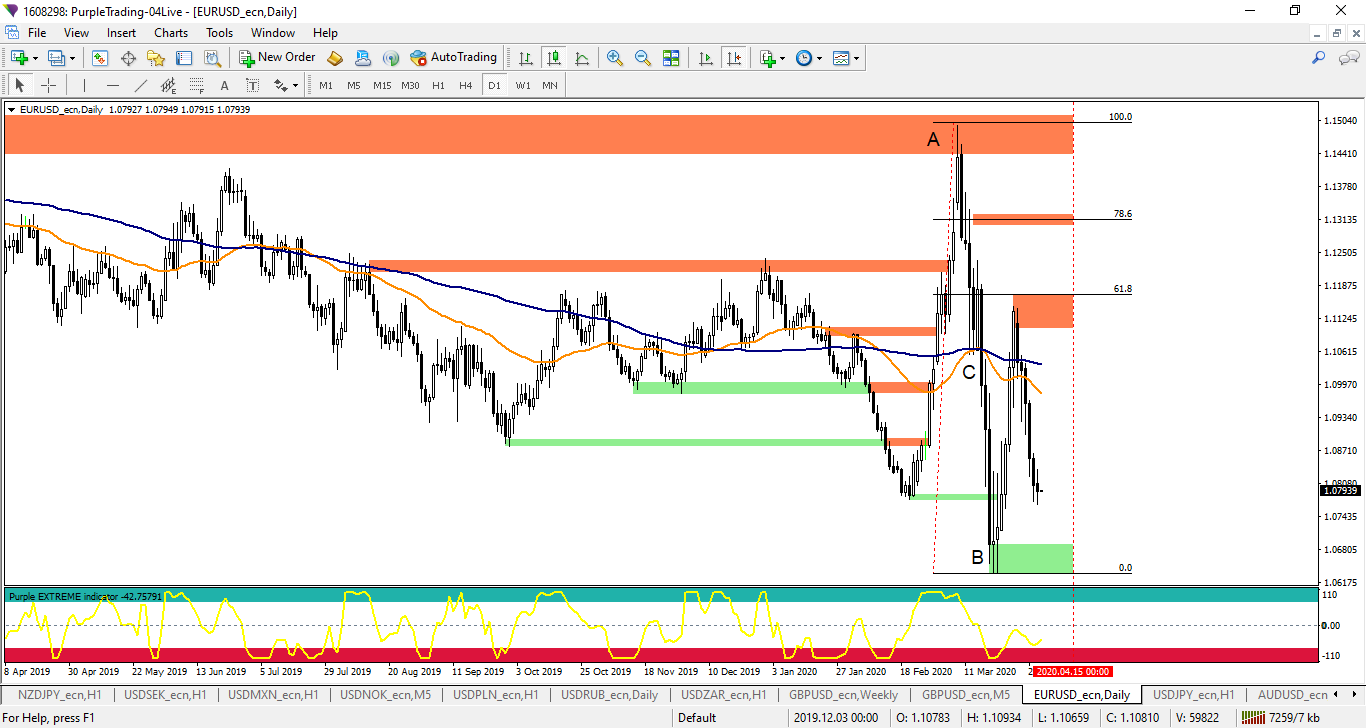This screenshot has width=1366, height=728.
Task: Switch the chart to Candlesticks mode
Action: [x=553, y=58]
